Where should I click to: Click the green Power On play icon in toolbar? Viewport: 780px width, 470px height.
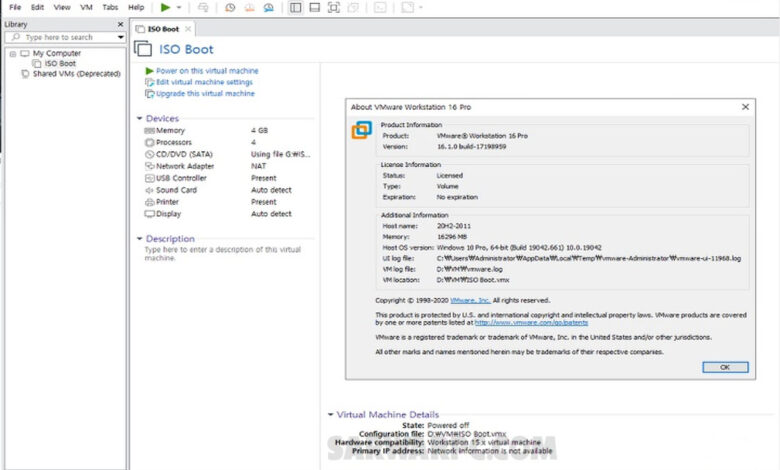[x=166, y=7]
